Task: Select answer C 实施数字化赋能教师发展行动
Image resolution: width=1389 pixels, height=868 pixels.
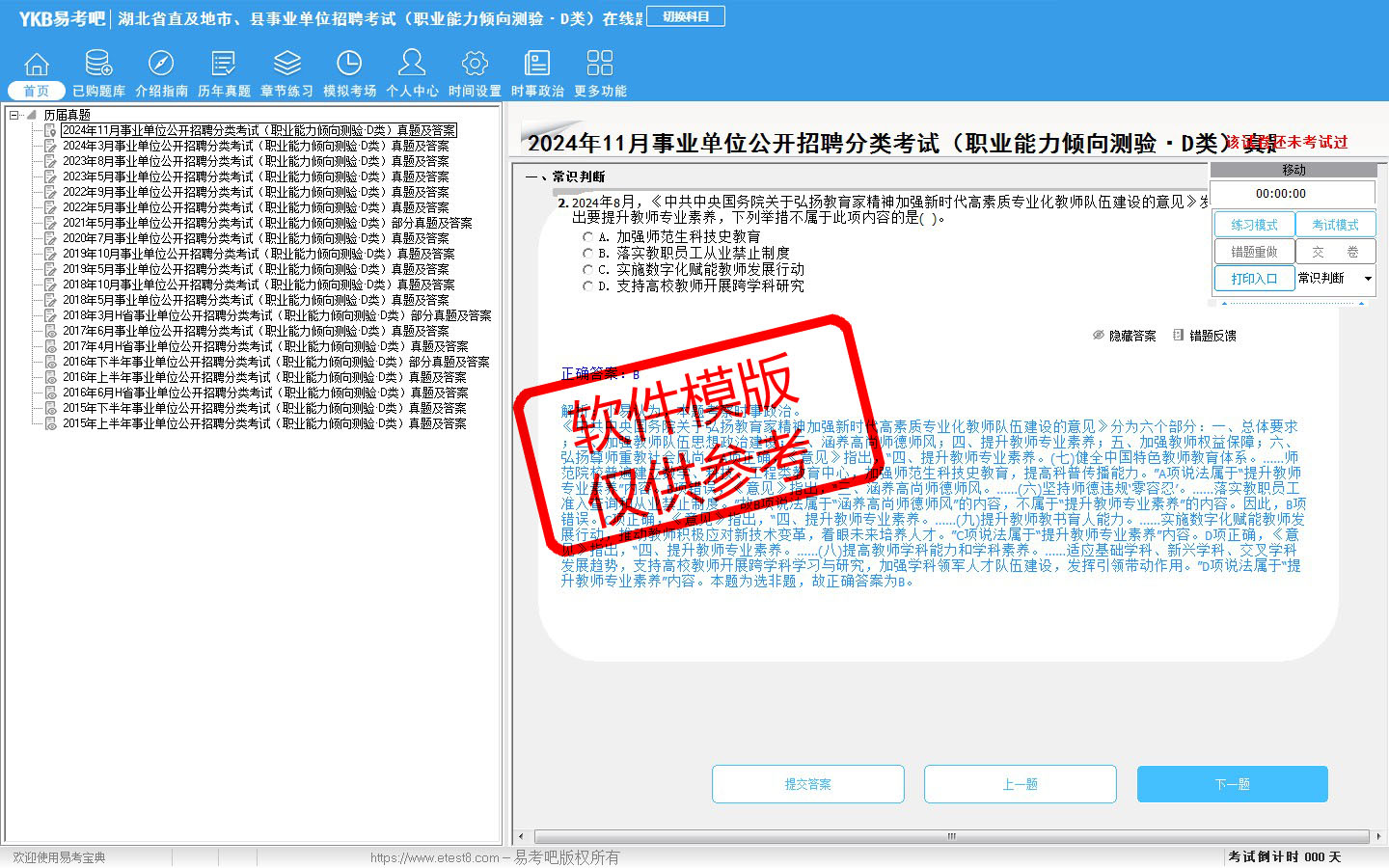Action: click(588, 269)
